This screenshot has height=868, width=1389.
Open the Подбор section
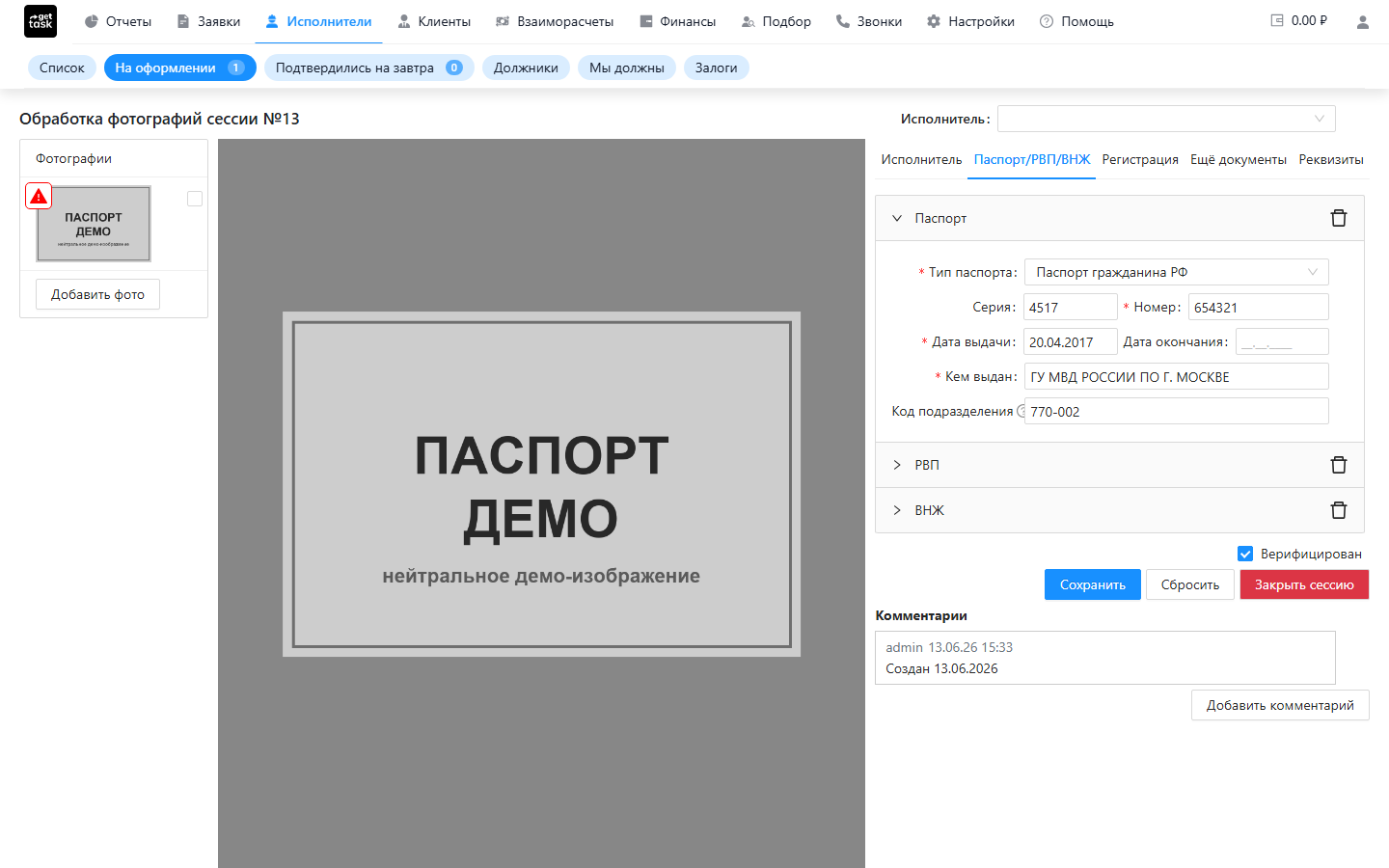[x=776, y=21]
